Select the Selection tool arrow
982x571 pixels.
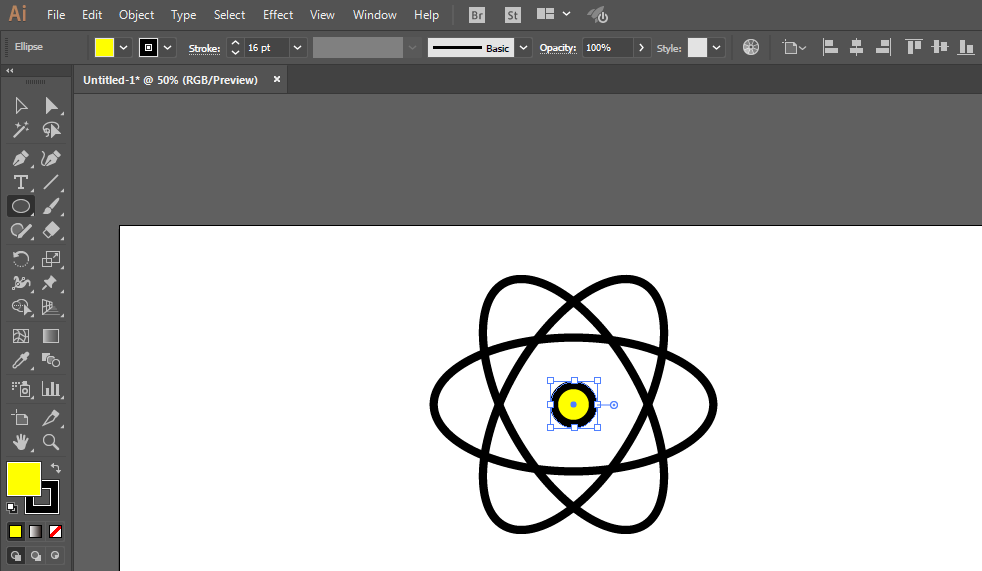(x=21, y=105)
